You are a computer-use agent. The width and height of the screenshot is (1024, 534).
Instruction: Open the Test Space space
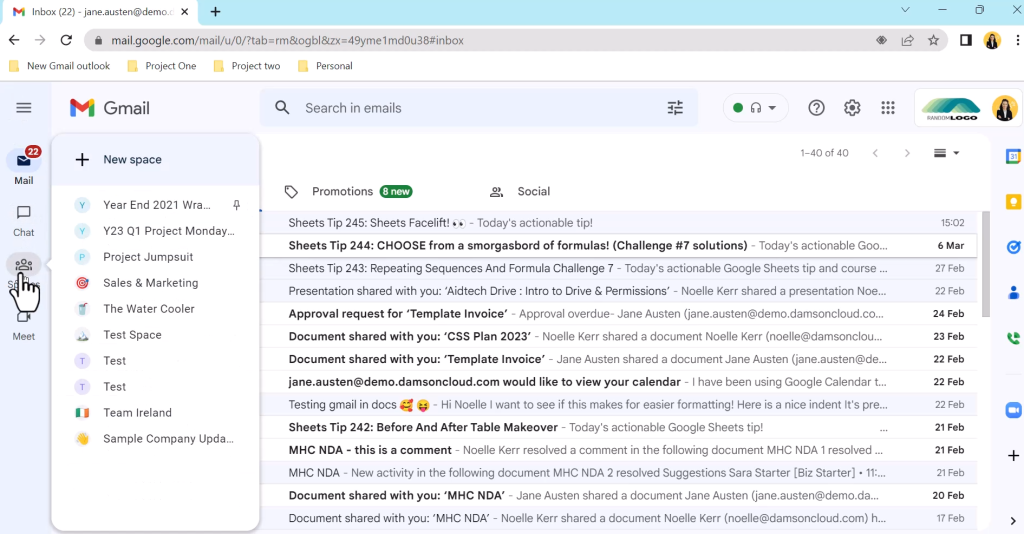point(155,335)
